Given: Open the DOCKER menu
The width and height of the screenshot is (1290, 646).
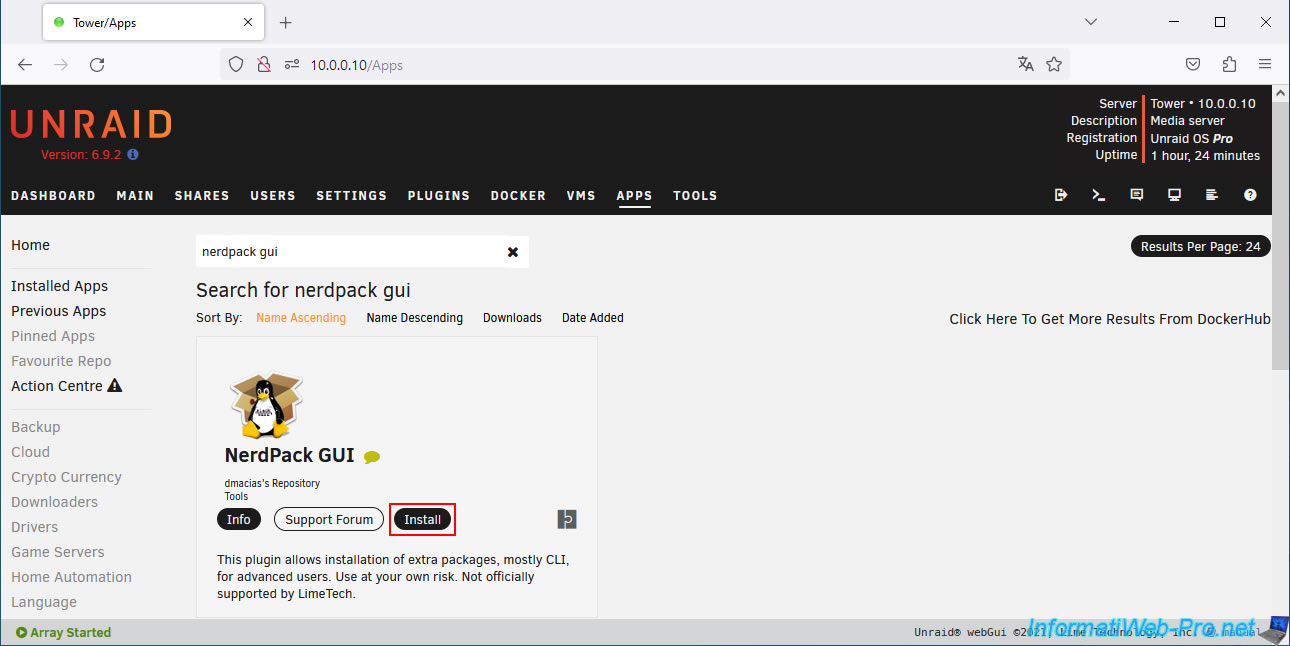Looking at the screenshot, I should click(x=518, y=196).
